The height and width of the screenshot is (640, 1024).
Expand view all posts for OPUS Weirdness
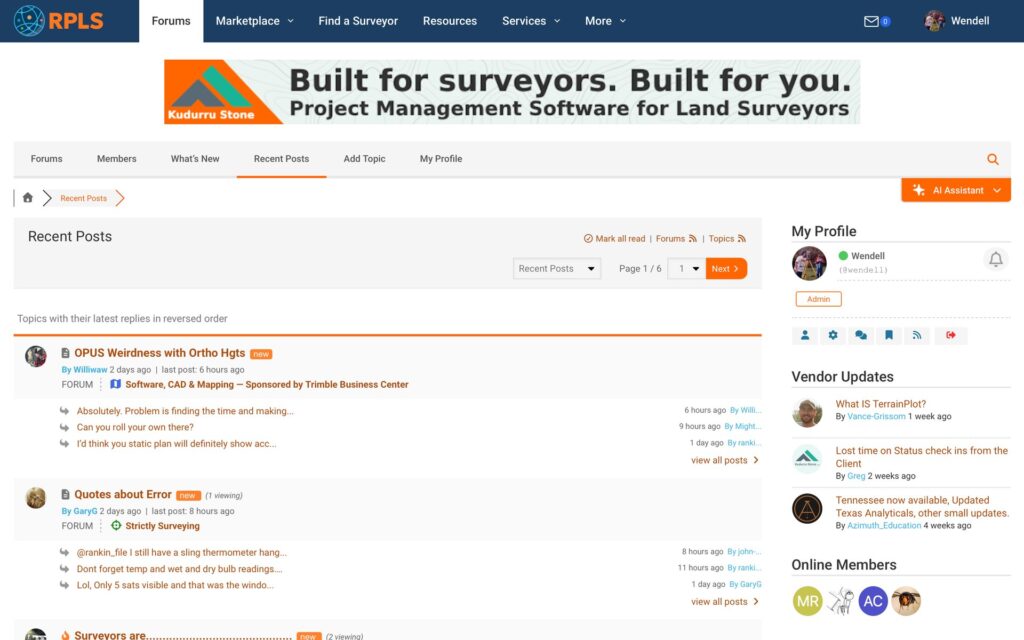click(x=725, y=460)
